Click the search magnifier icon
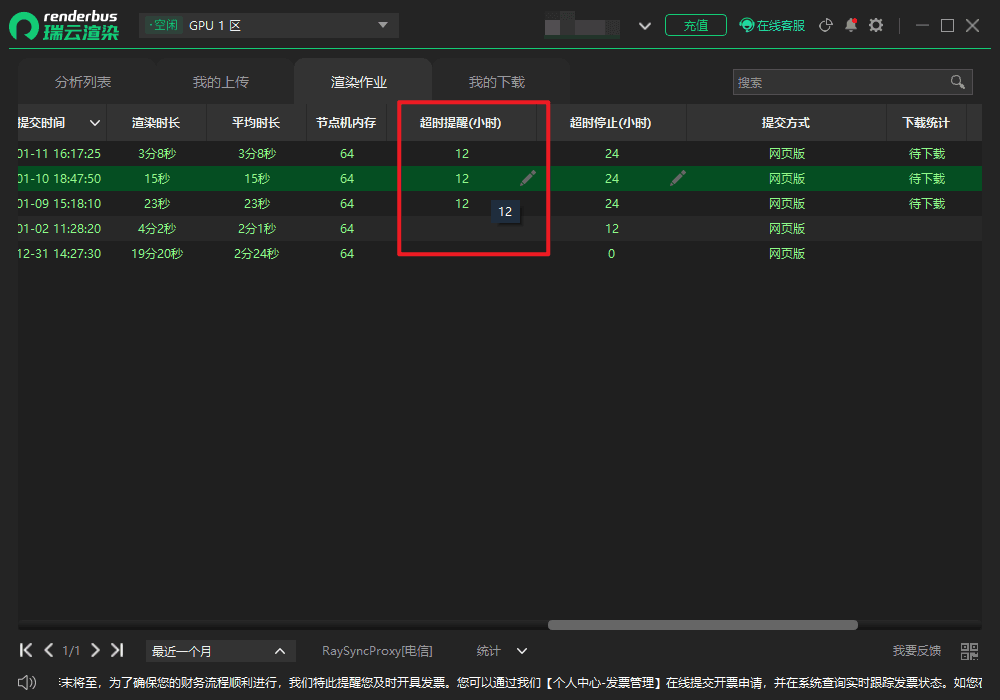The image size is (1000, 700). [957, 82]
